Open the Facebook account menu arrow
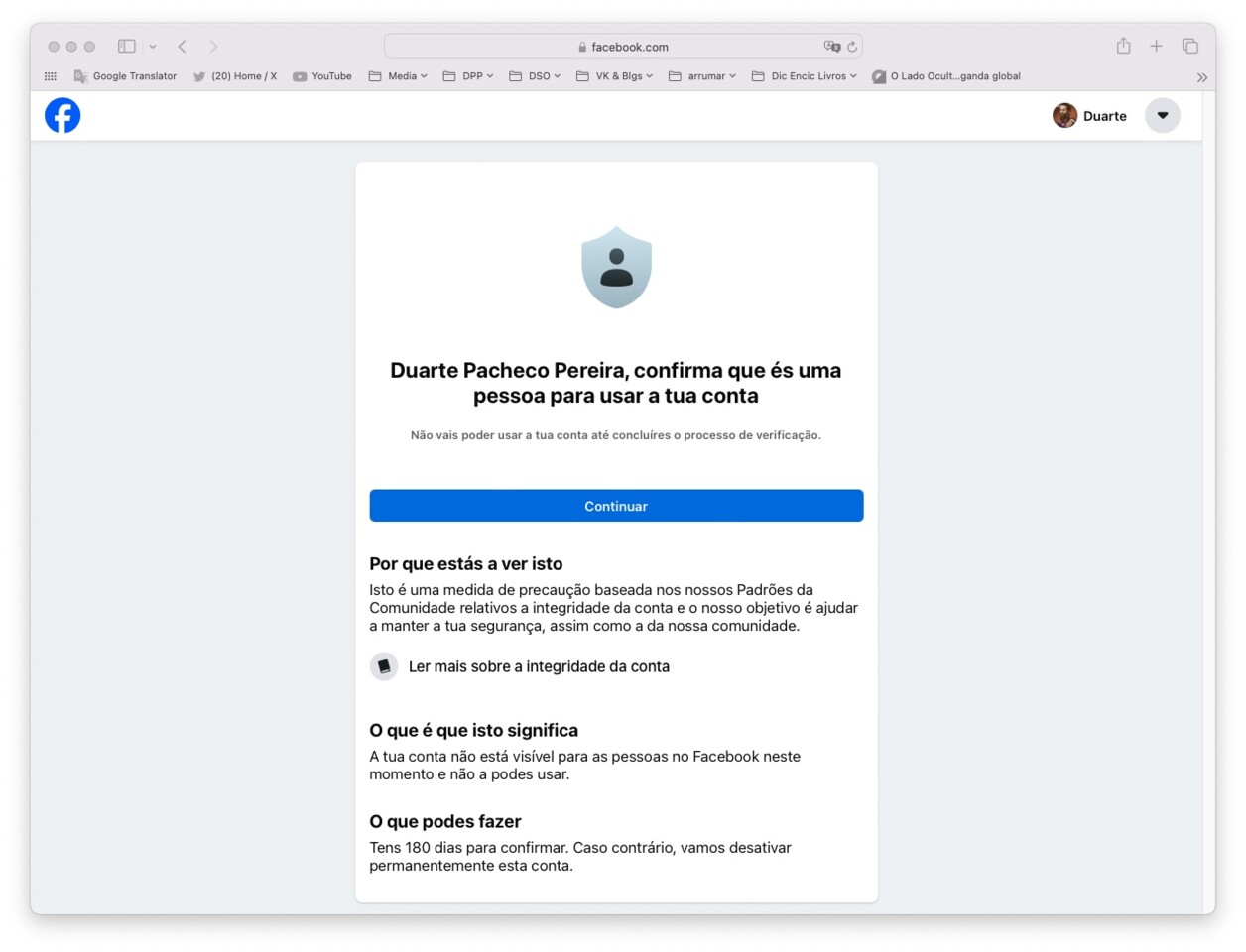Viewport: 1246px width, 952px height. tap(1163, 115)
